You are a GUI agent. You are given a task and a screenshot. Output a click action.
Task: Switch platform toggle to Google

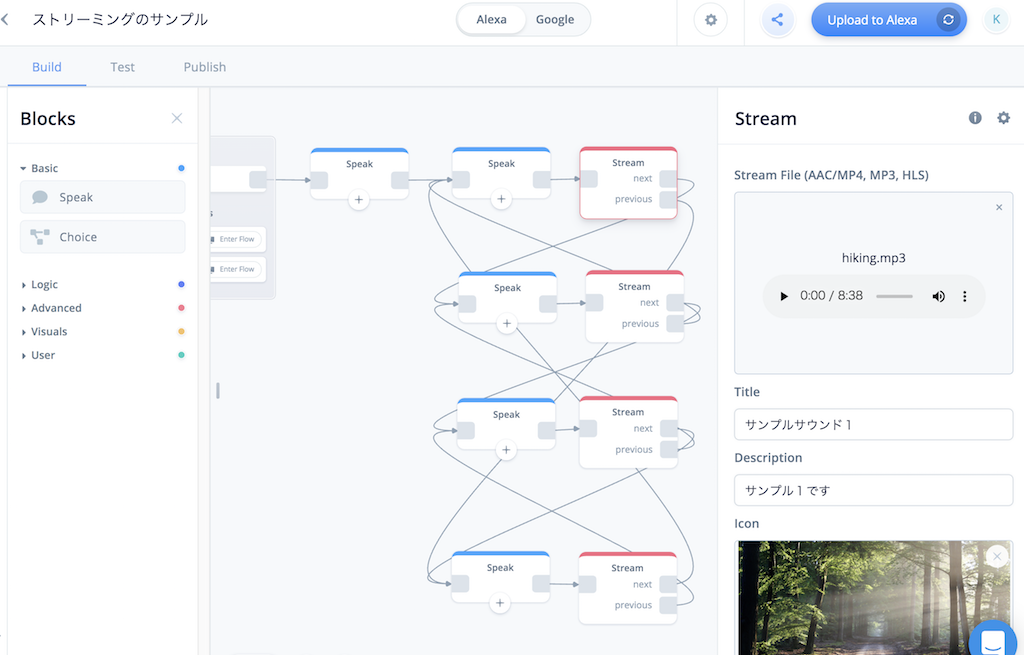point(555,20)
